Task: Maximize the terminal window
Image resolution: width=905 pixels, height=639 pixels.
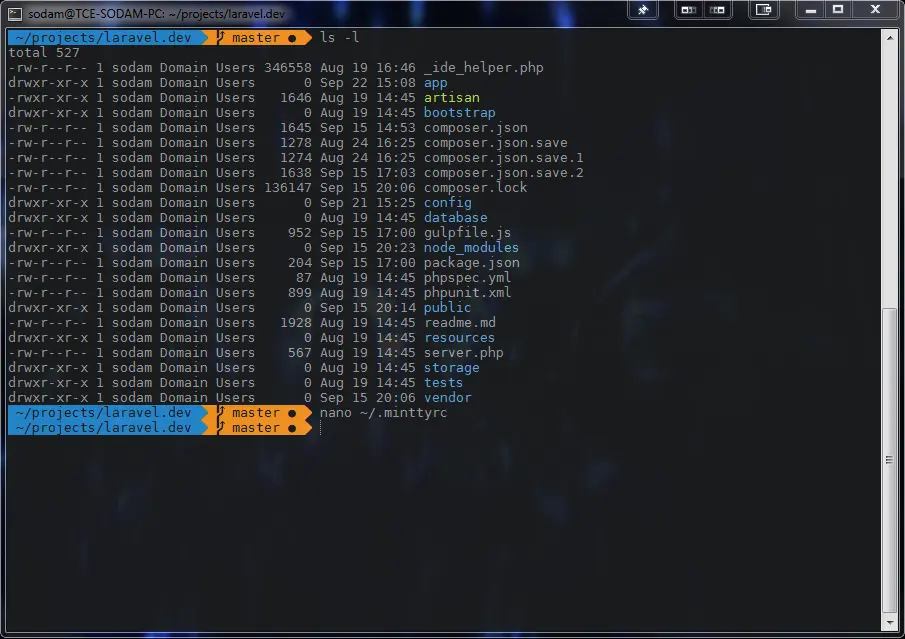Action: click(838, 10)
